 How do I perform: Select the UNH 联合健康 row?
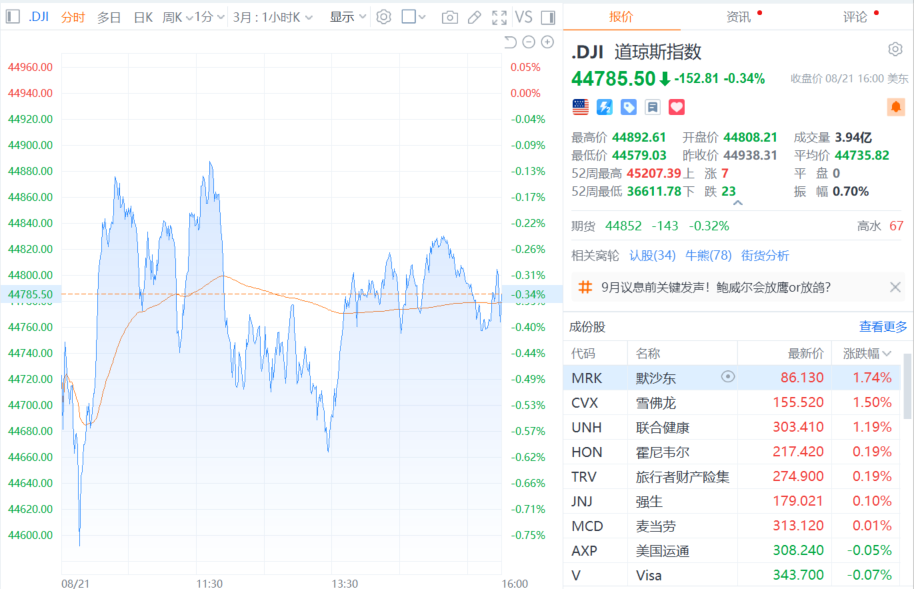pos(732,427)
